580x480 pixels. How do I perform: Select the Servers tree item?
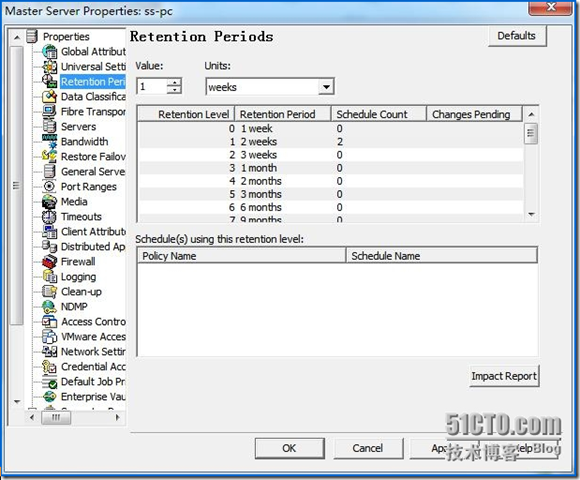[78, 127]
